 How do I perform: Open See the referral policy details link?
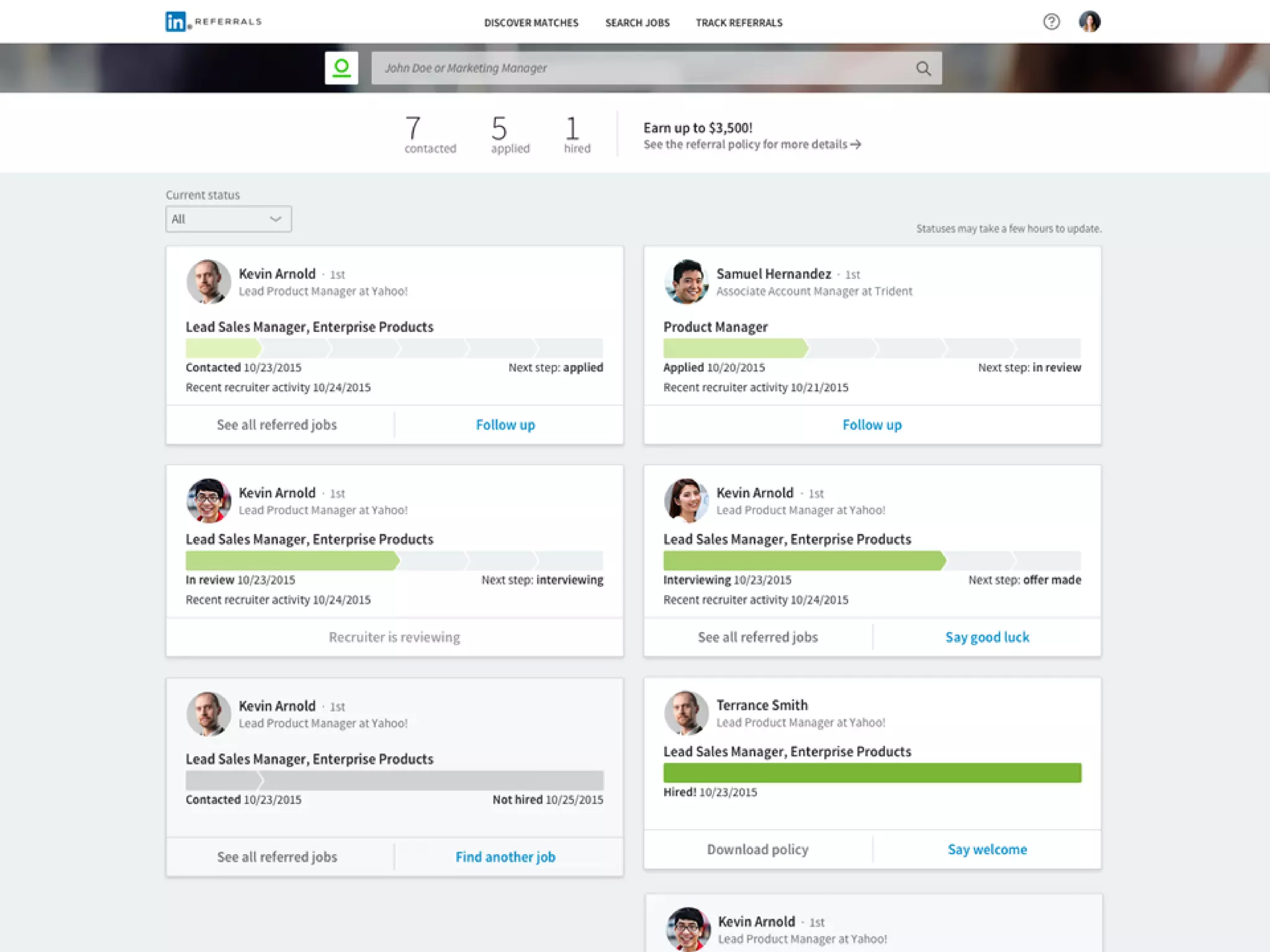[x=744, y=144]
